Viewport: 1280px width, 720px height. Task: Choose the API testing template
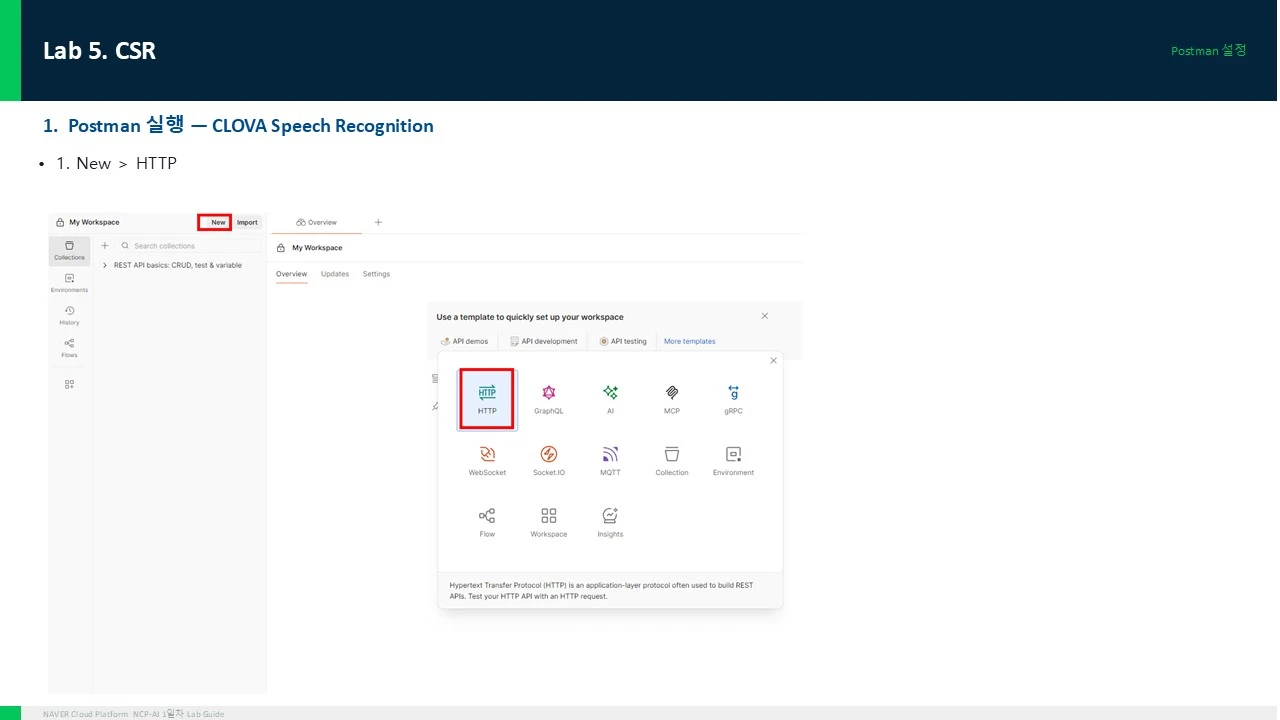(x=623, y=341)
